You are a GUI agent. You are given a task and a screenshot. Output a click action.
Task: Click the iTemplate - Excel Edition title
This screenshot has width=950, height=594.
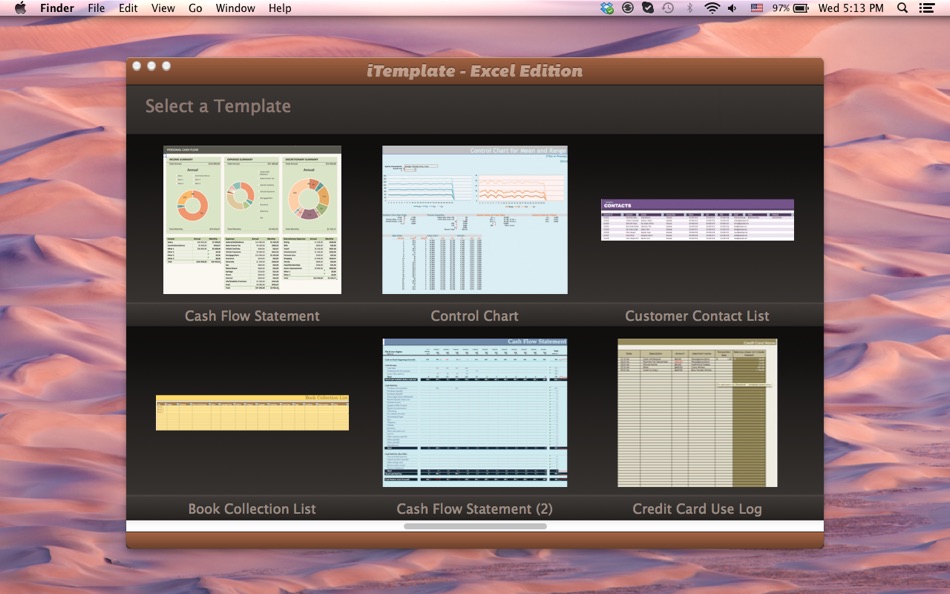click(x=474, y=71)
